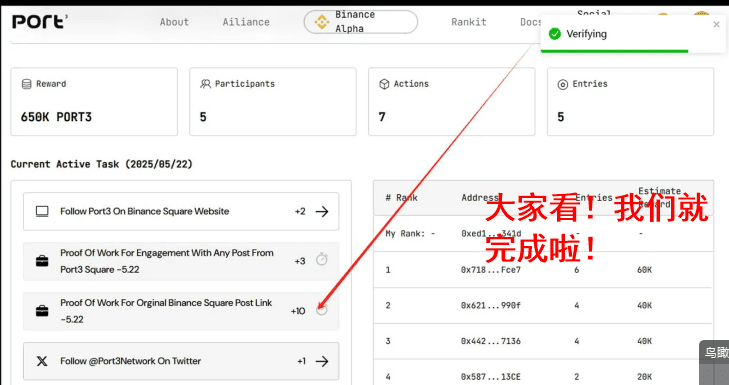Click the 20K estimate reward cell
The width and height of the screenshot is (729, 385).
(644, 377)
